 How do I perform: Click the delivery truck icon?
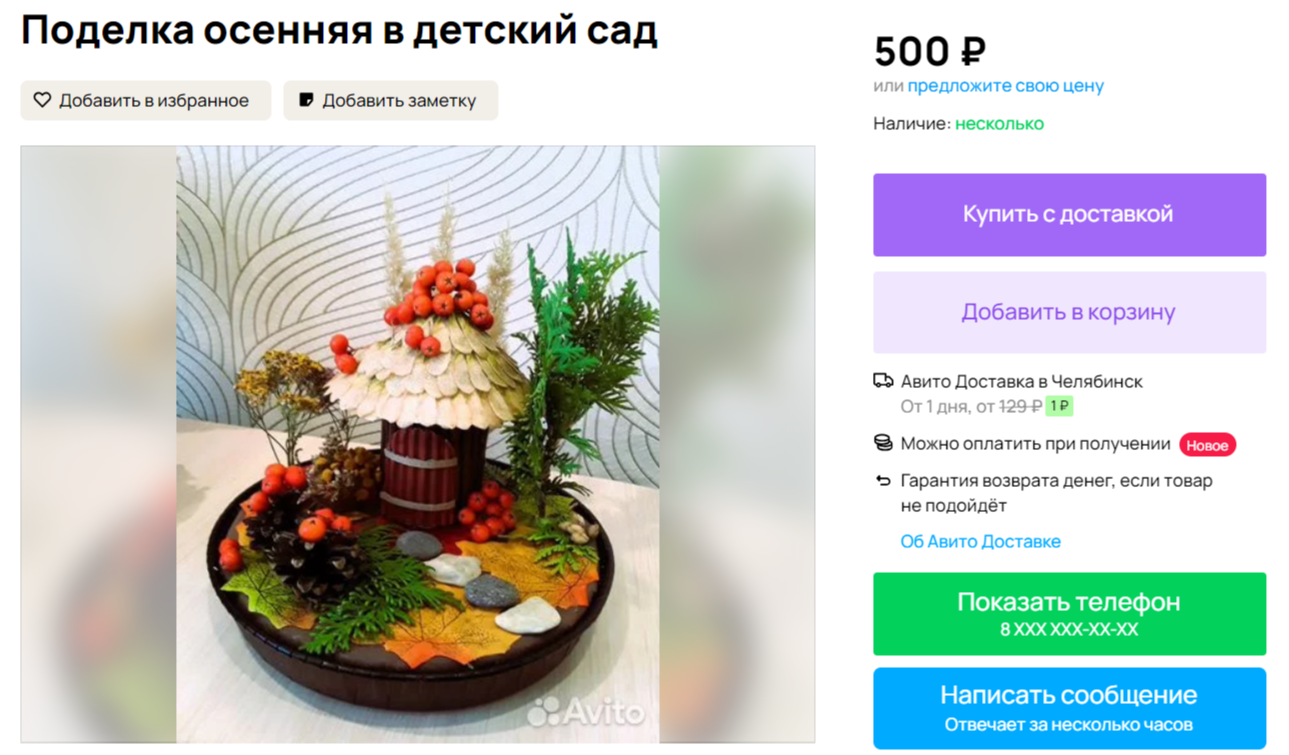pyautogui.click(x=883, y=381)
